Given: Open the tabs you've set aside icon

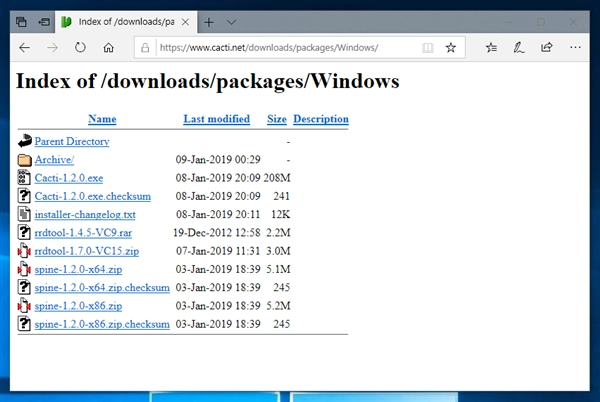Looking at the screenshot, I should pyautogui.click(x=21, y=22).
